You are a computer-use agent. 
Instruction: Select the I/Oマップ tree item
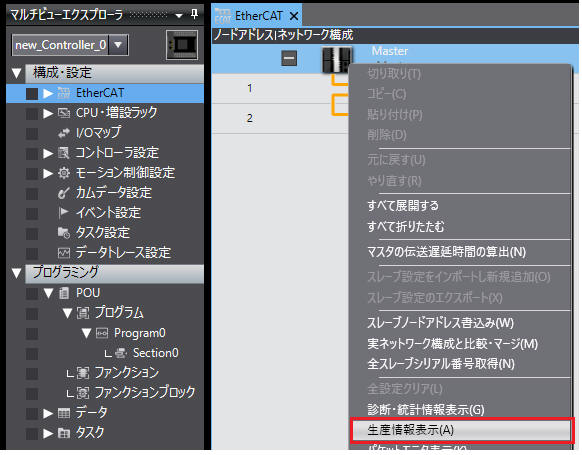98,132
